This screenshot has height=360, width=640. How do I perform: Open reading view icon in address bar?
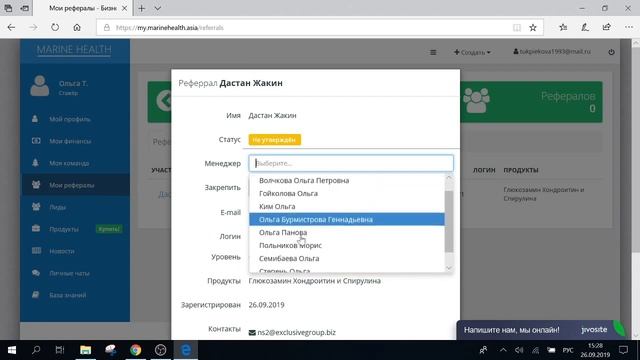(x=517, y=28)
